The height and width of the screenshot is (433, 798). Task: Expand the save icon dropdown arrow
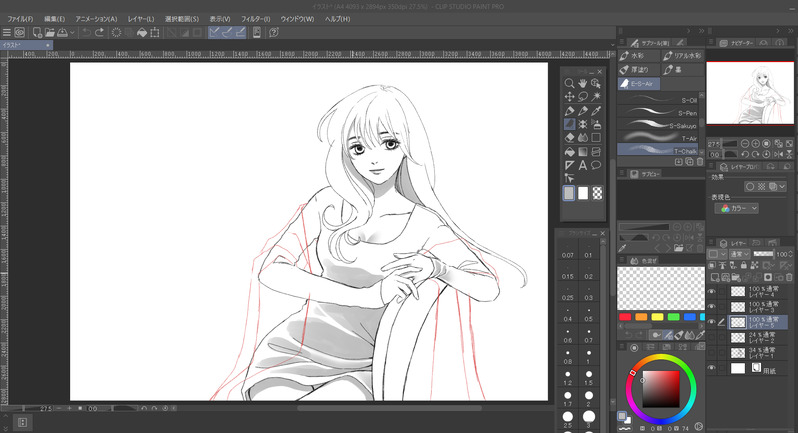[71, 32]
